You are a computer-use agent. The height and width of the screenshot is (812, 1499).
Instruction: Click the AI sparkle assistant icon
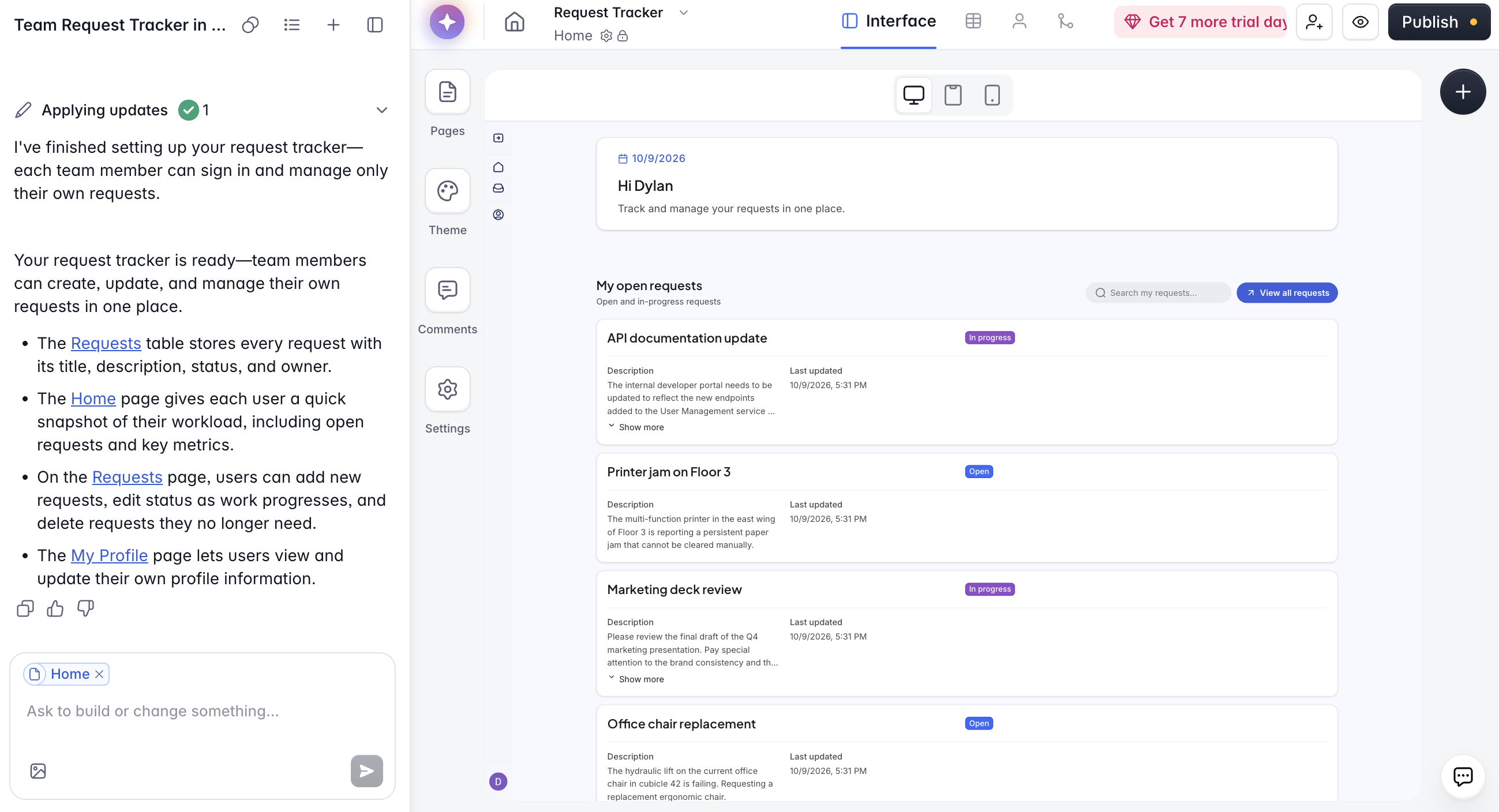click(447, 22)
